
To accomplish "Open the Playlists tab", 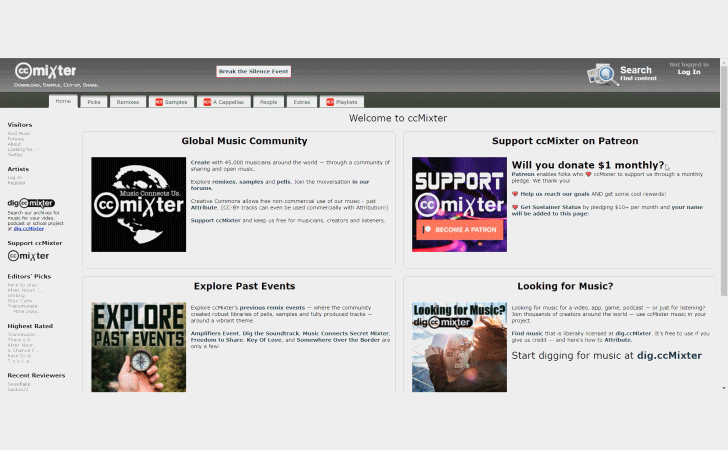I will point(342,102).
